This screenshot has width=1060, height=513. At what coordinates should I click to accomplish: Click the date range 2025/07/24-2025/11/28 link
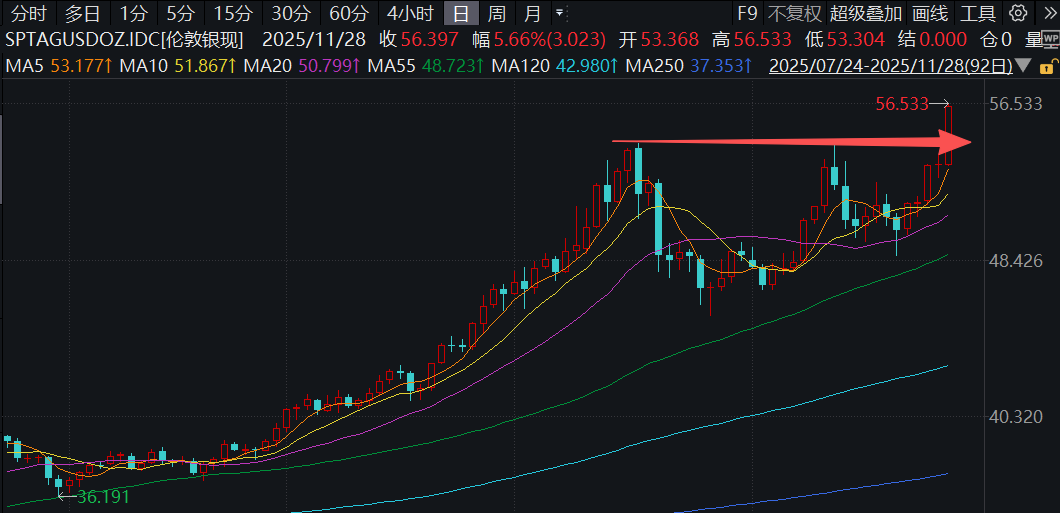coord(891,66)
